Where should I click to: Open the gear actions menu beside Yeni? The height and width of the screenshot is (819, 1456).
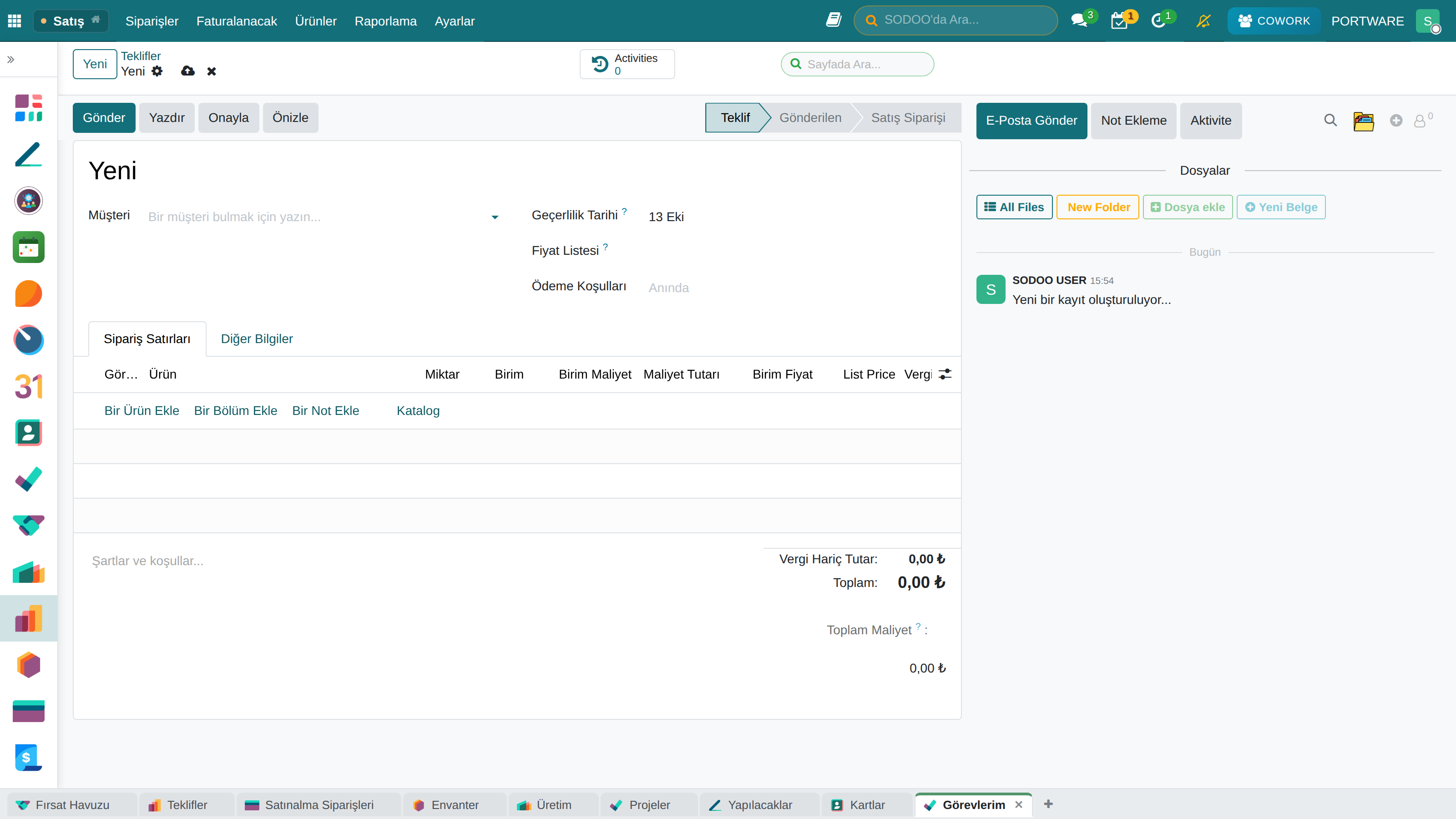pos(157,71)
